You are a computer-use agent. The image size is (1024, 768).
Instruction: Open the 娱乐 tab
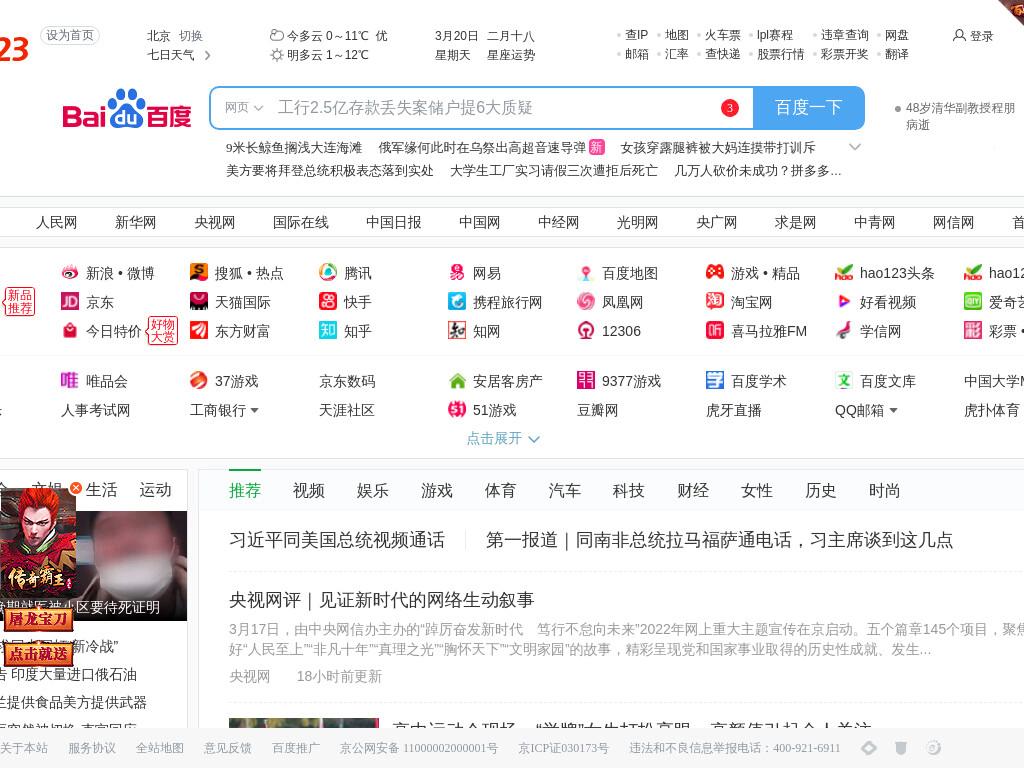coord(373,490)
